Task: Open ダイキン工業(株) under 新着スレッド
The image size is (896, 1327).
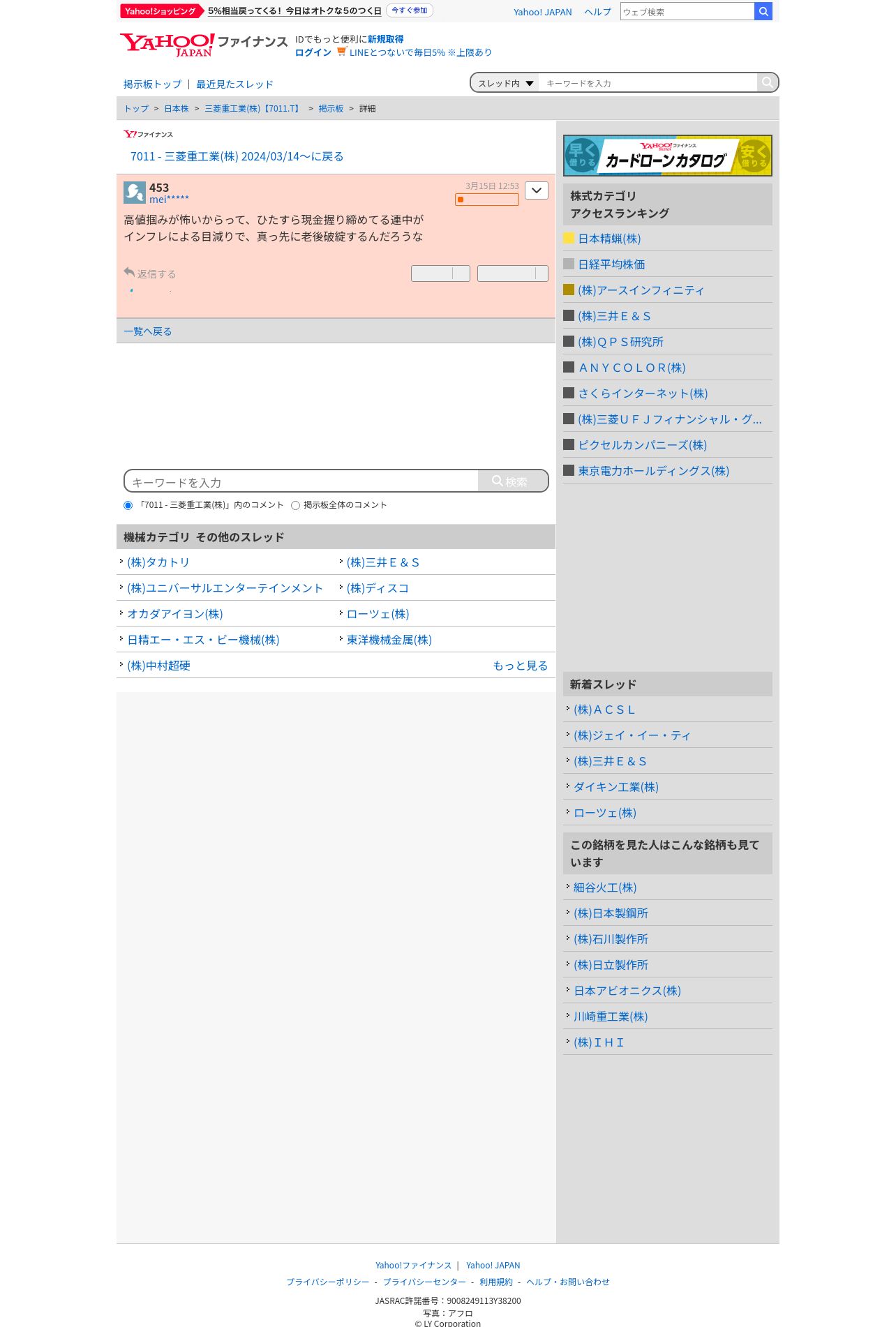Action: 616,787
